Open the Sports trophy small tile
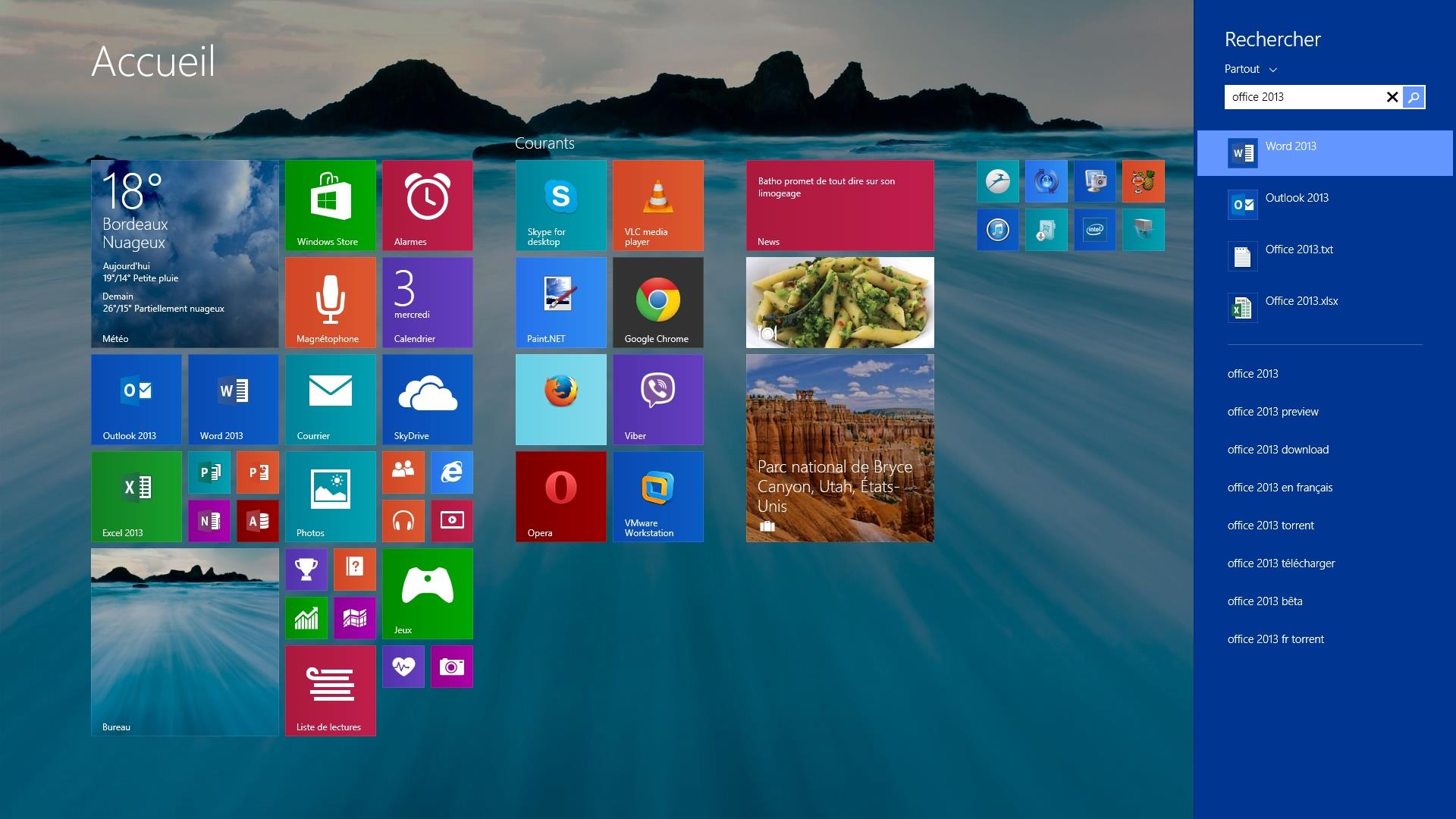Screen dimensions: 1456x819 point(306,570)
